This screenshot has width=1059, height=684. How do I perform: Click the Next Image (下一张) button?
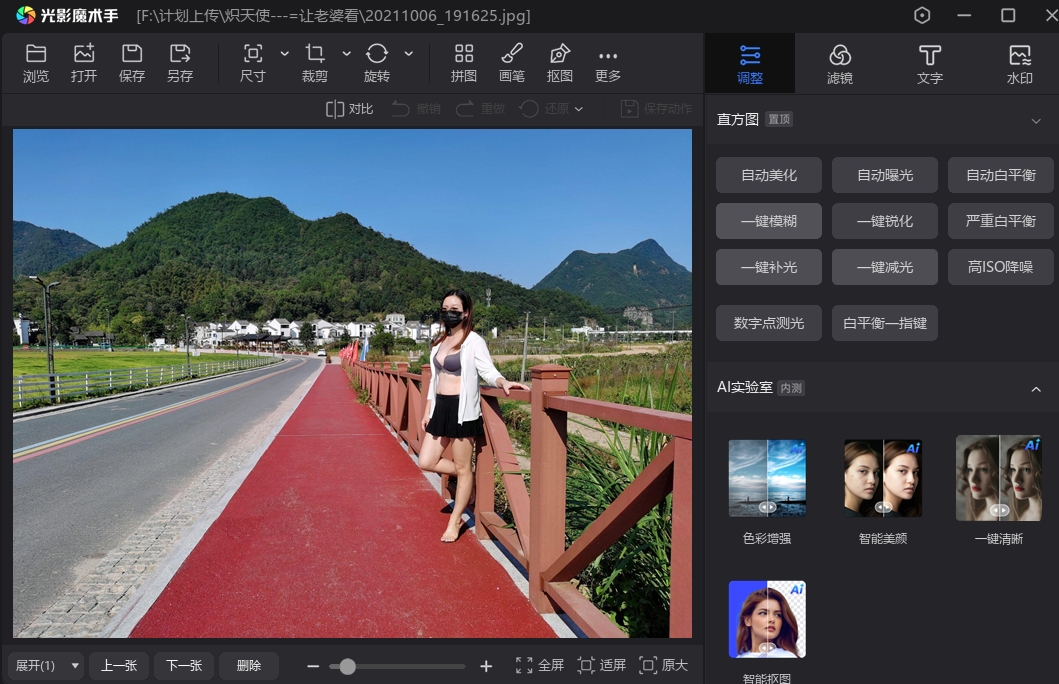coord(184,666)
